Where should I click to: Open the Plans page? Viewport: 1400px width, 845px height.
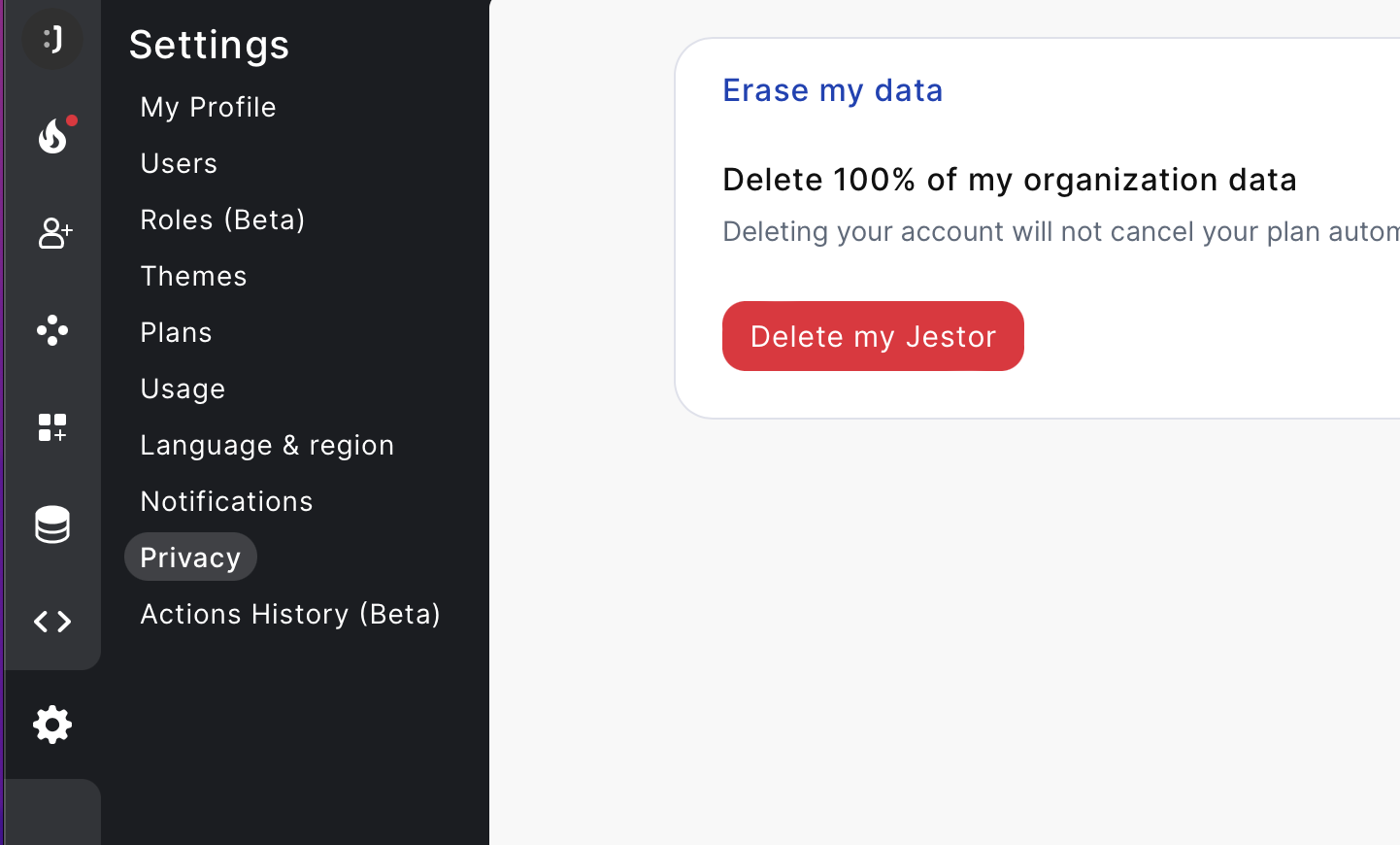point(176,332)
